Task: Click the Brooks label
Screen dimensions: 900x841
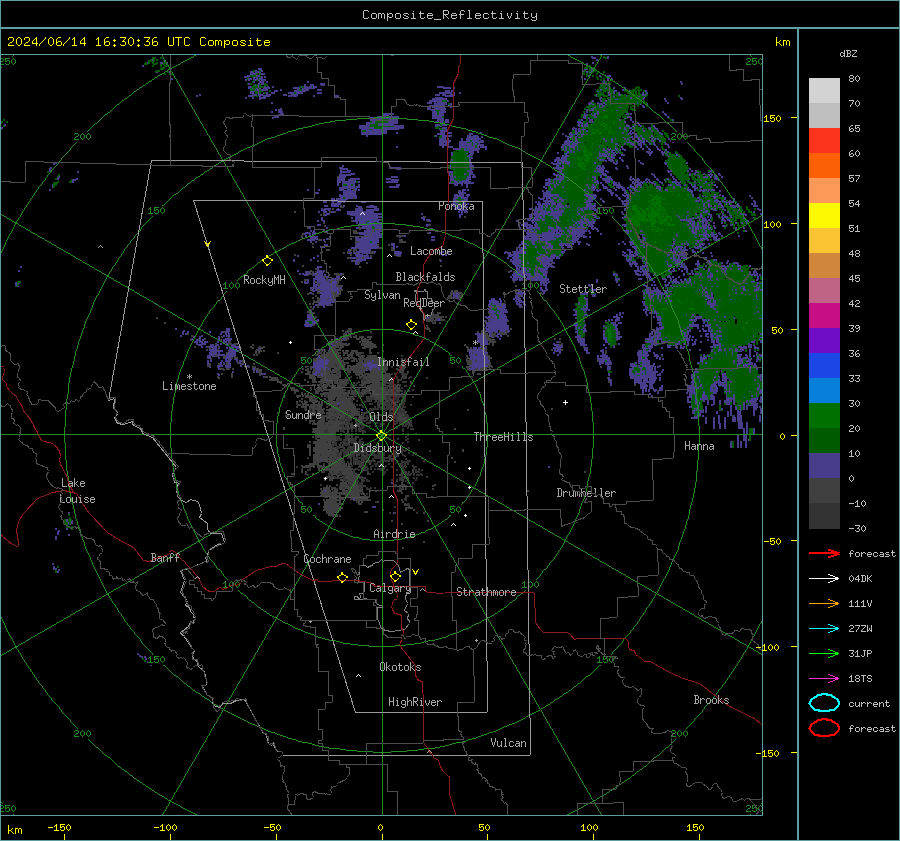Action: pyautogui.click(x=711, y=700)
